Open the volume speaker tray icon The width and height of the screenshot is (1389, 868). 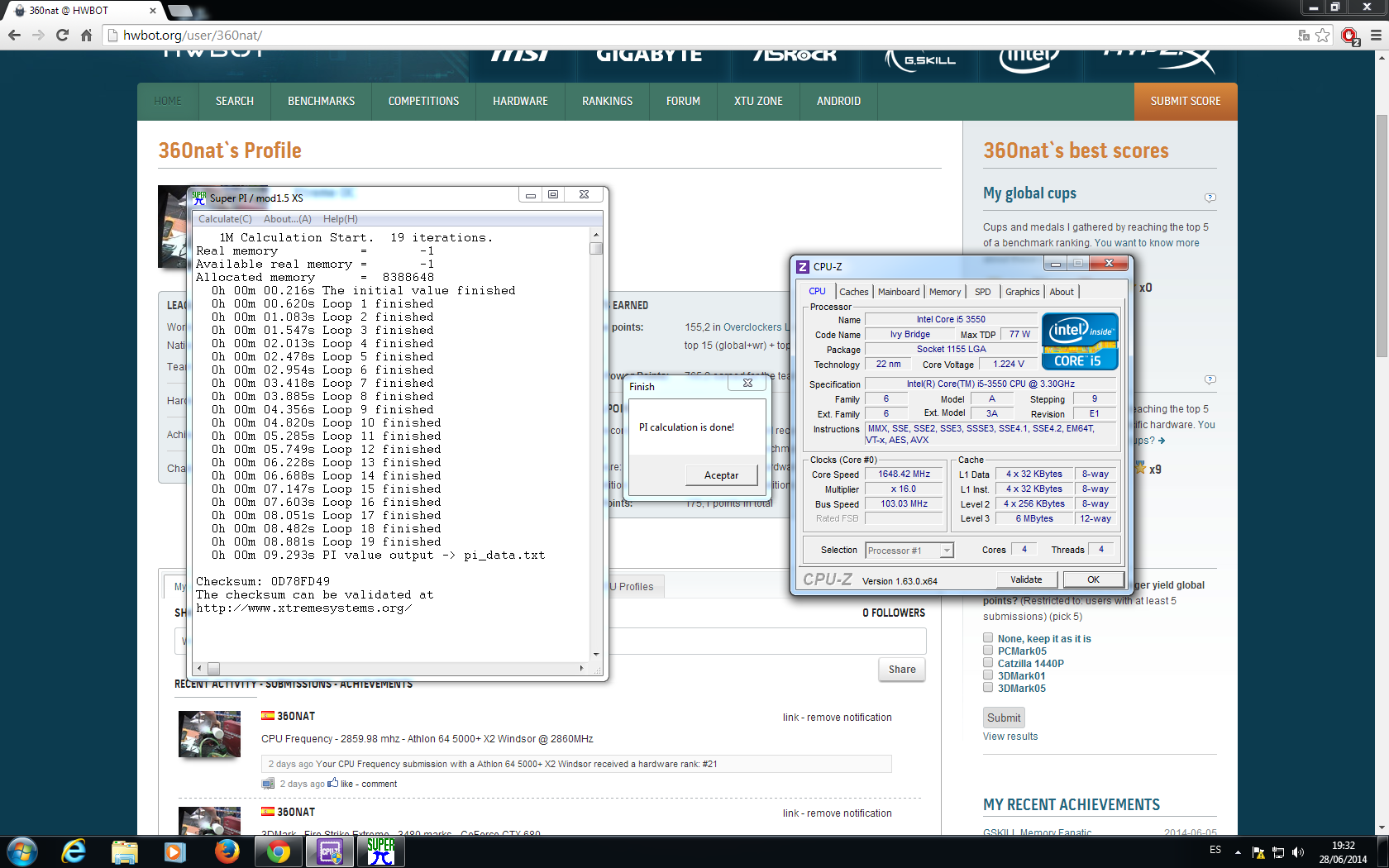pos(1298,852)
